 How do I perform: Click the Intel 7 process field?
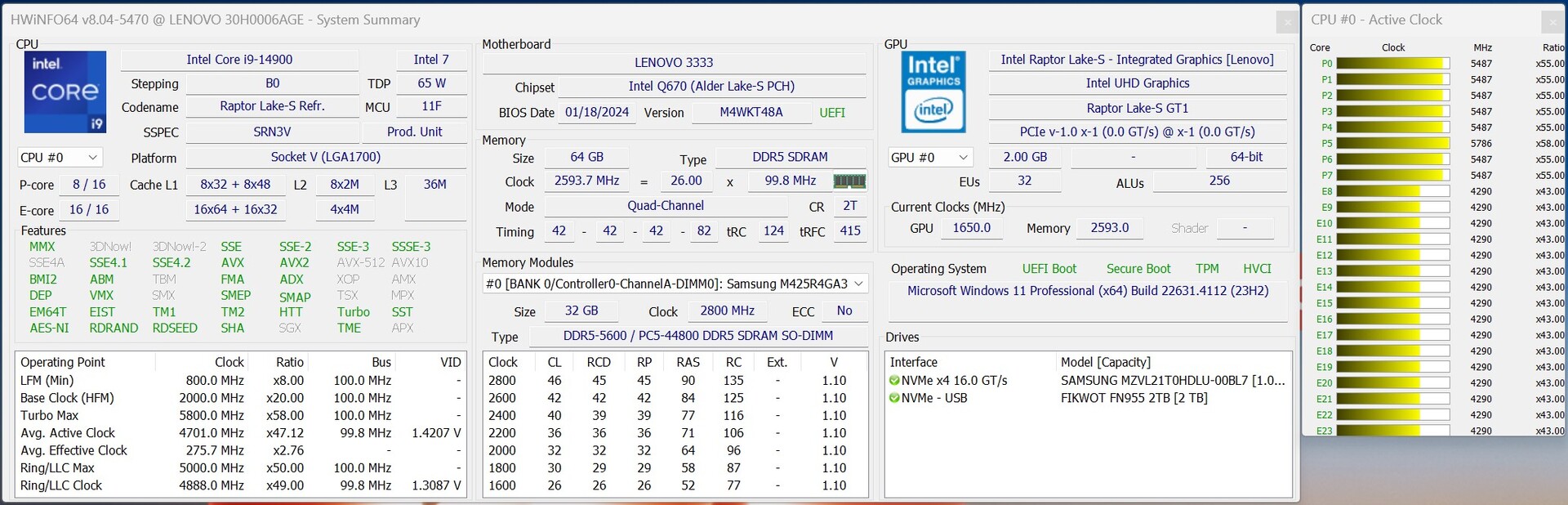tap(431, 60)
